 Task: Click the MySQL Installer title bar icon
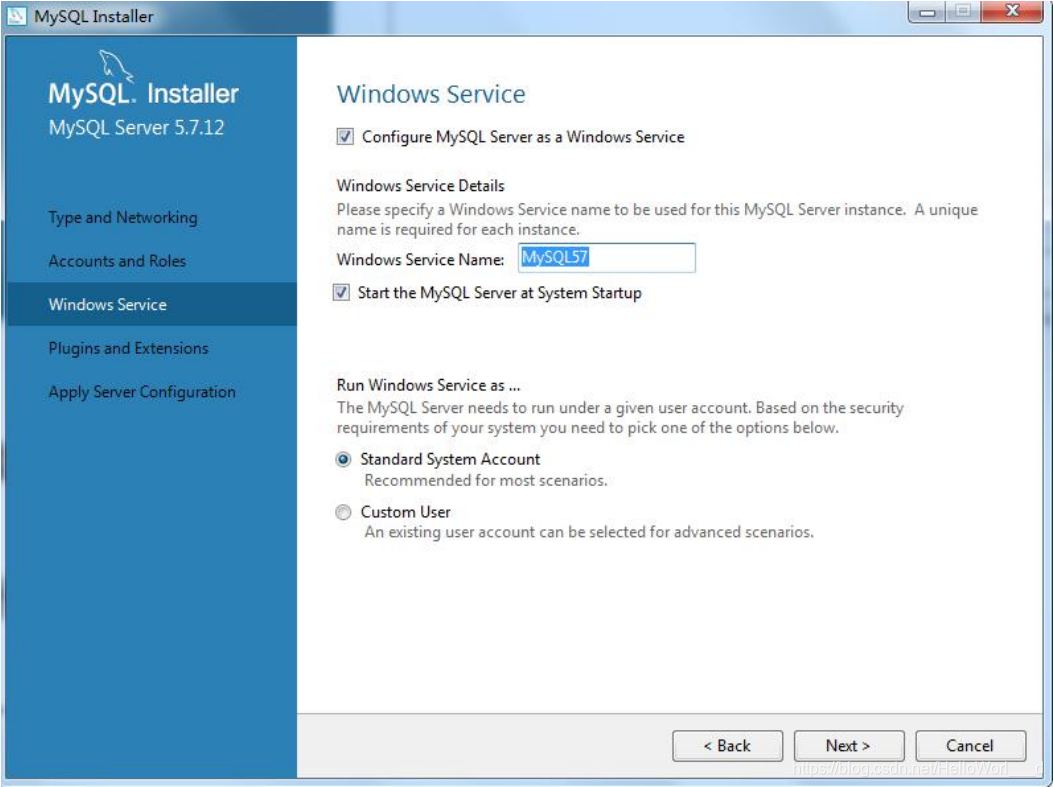point(16,15)
